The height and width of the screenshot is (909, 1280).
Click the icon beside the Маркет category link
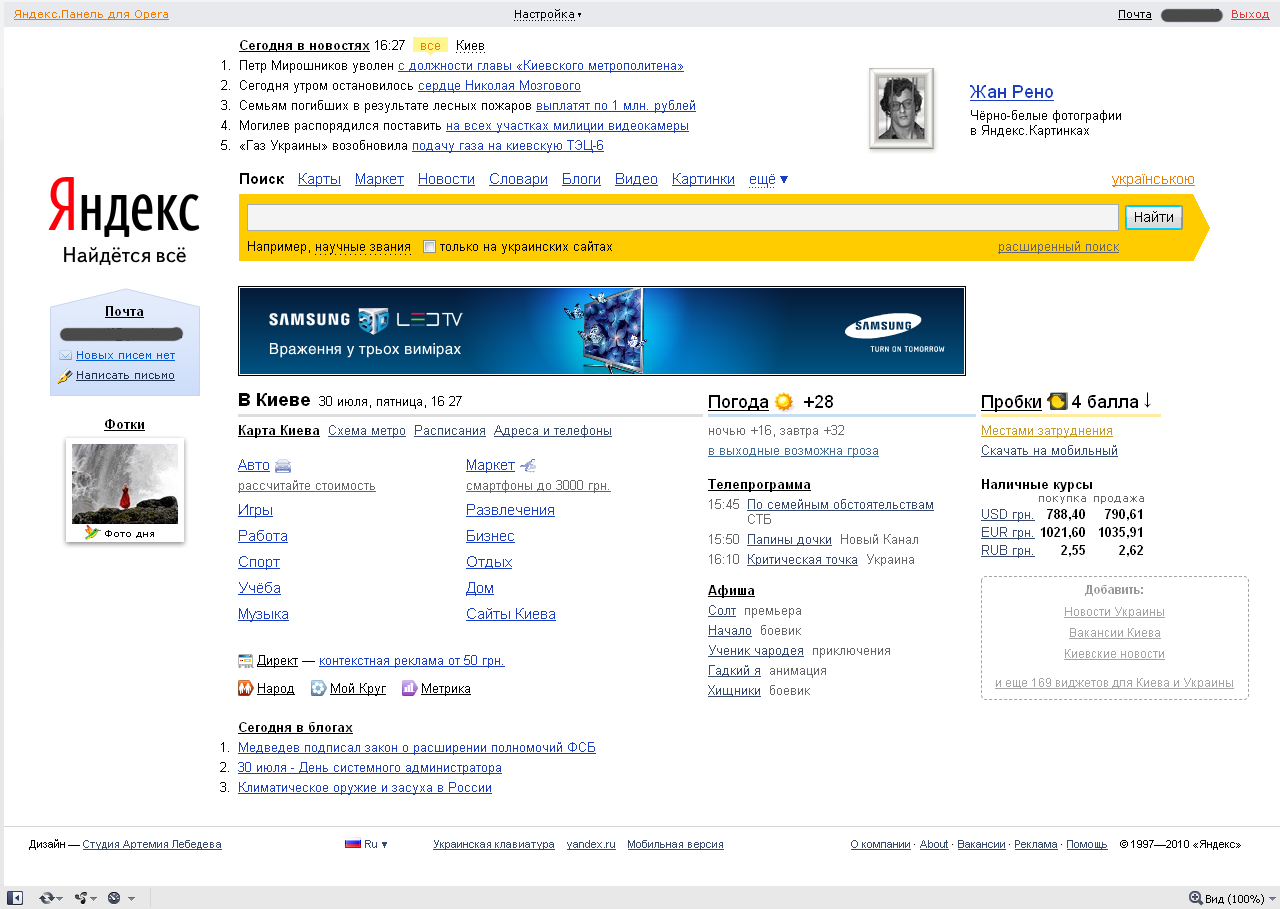tap(529, 465)
